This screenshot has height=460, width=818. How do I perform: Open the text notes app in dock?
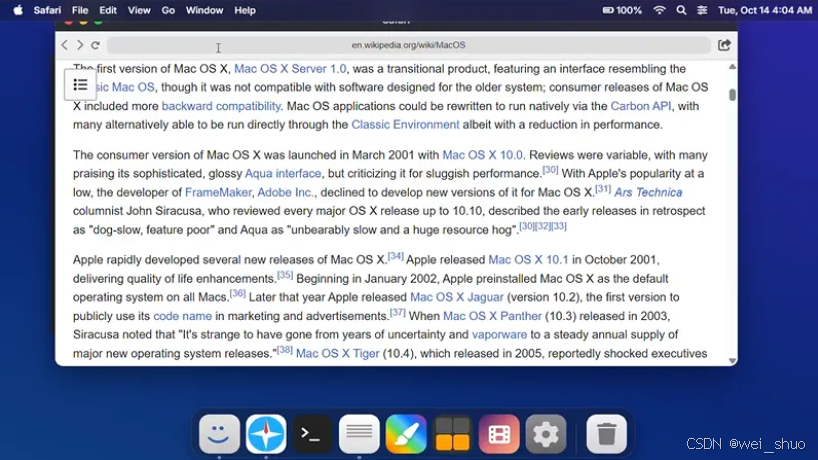pyautogui.click(x=359, y=434)
